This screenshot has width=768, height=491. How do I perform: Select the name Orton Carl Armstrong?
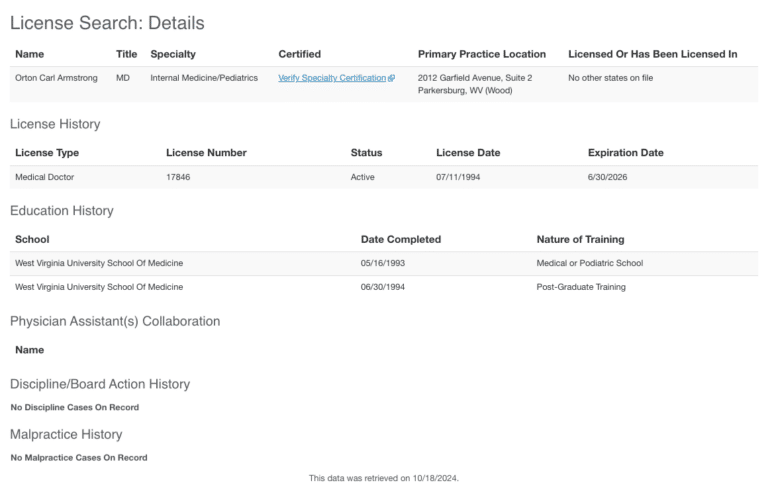56,78
